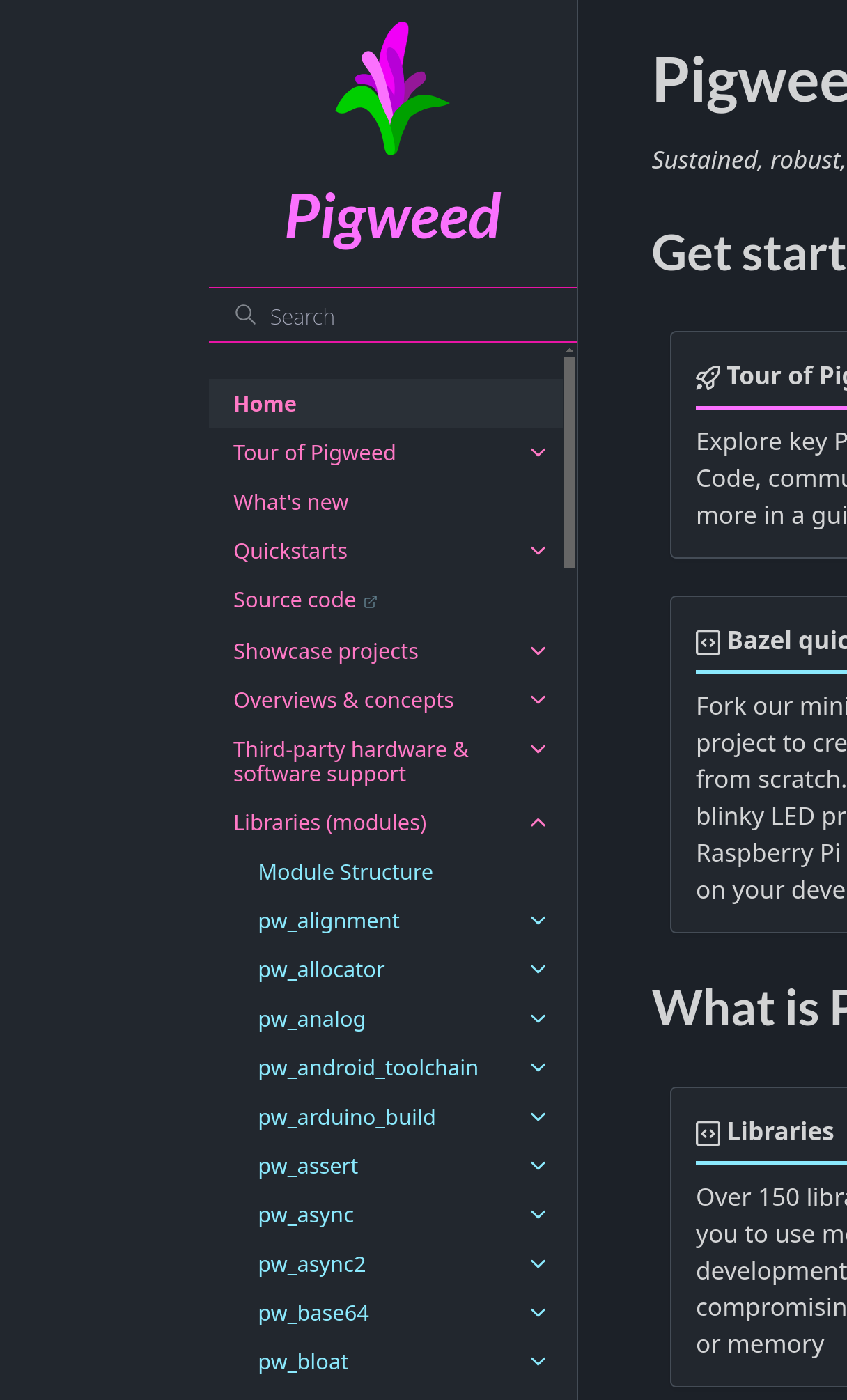Open the pw_android_toolchain module docs
The height and width of the screenshot is (1400, 847).
[368, 1068]
